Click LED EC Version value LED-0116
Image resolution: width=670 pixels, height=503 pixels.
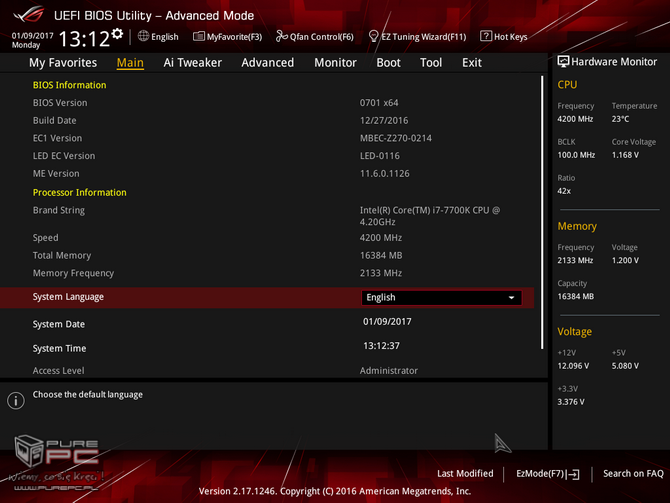click(380, 156)
